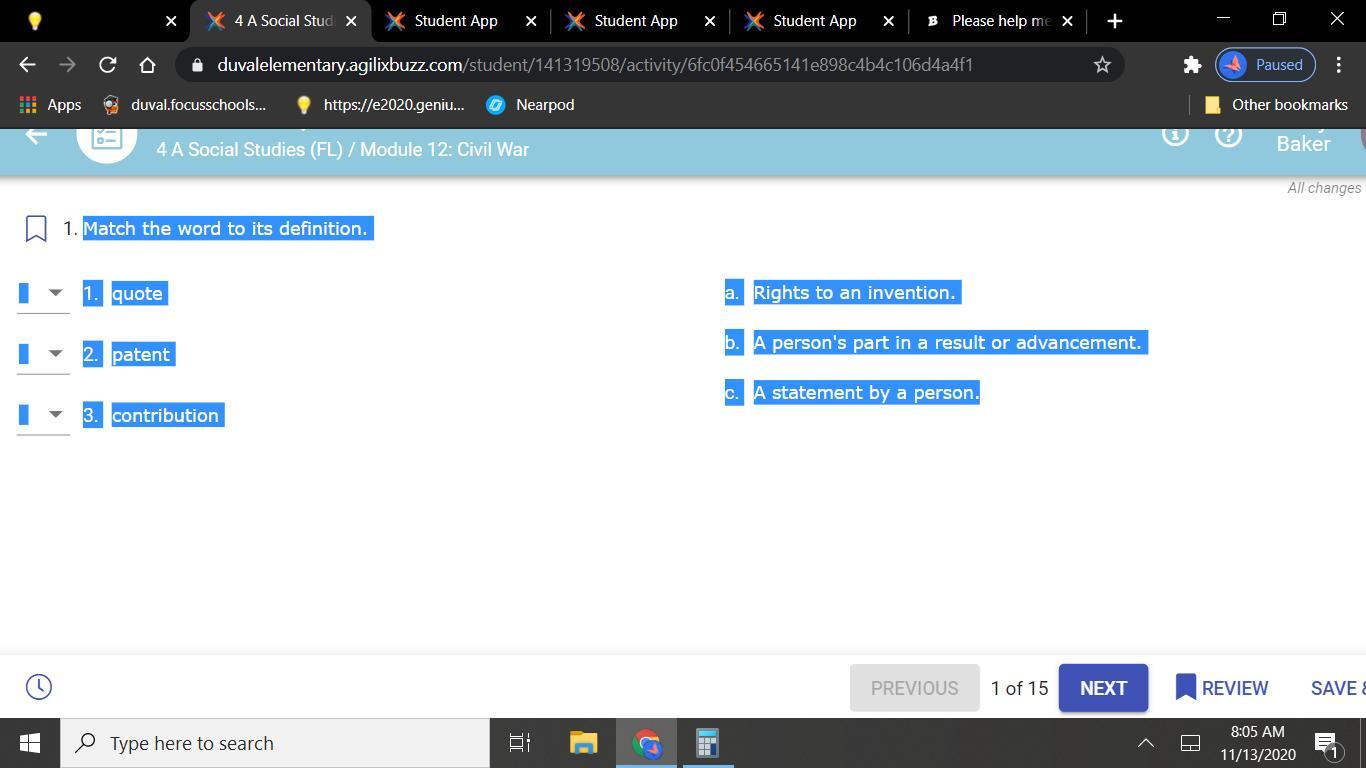Open the clock timer icon

[x=39, y=687]
